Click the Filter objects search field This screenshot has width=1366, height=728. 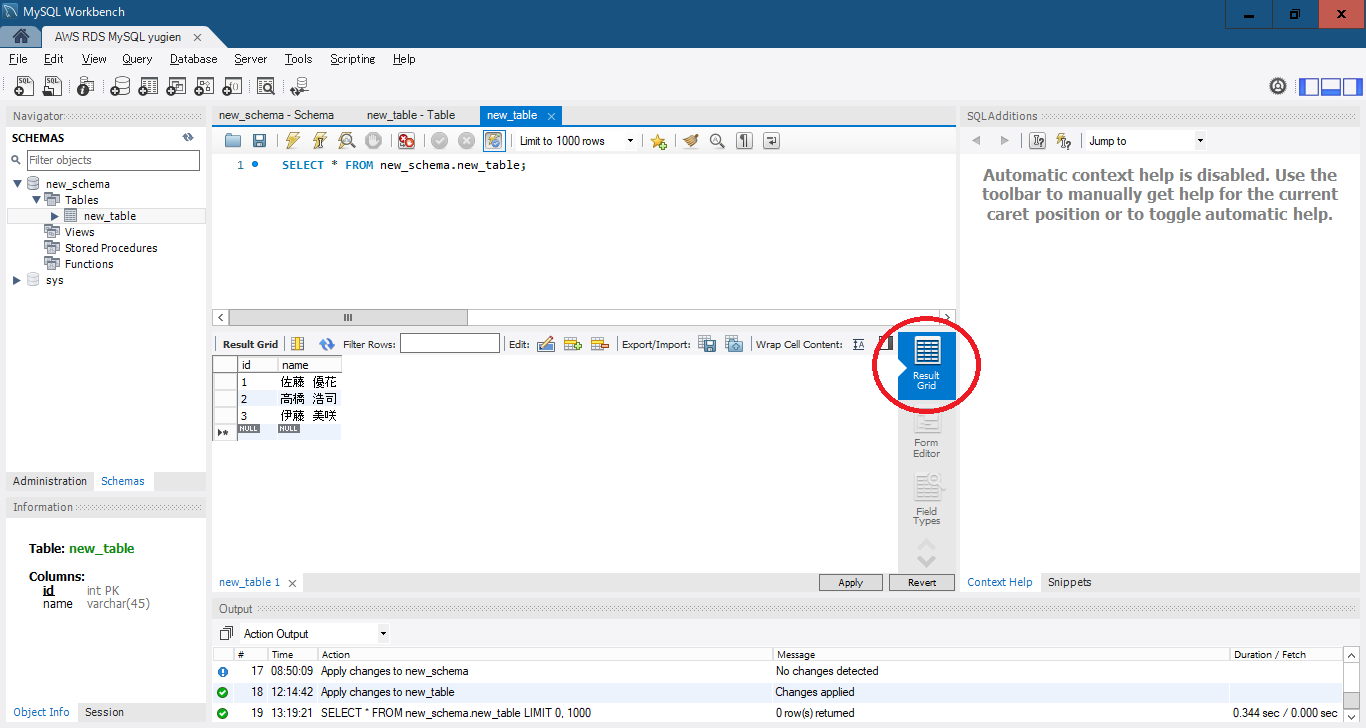[112, 160]
